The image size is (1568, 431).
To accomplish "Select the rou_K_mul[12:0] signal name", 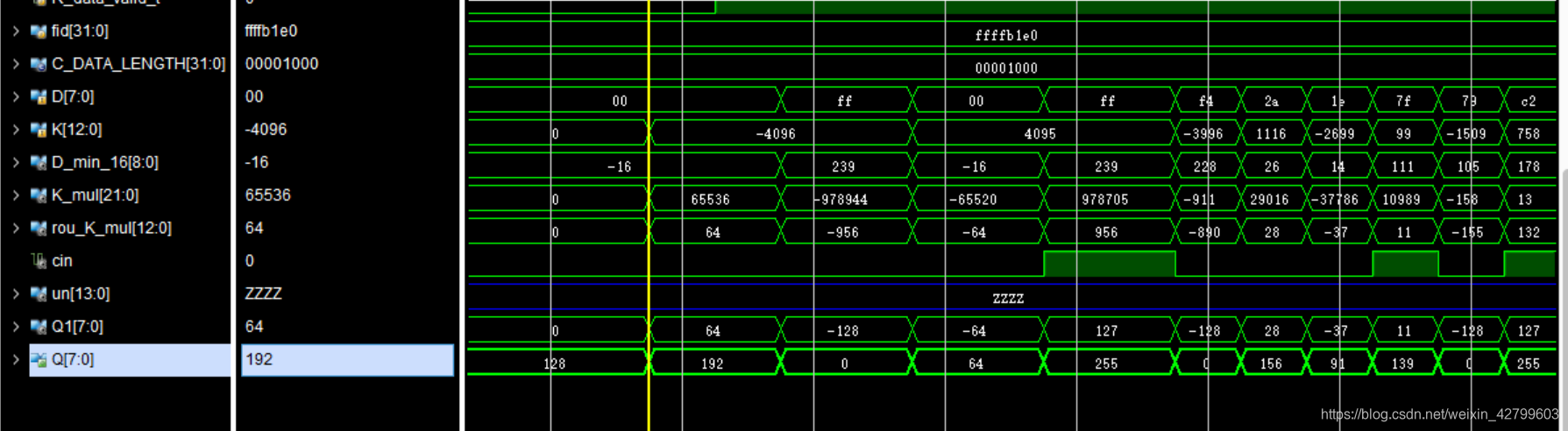I will click(111, 228).
